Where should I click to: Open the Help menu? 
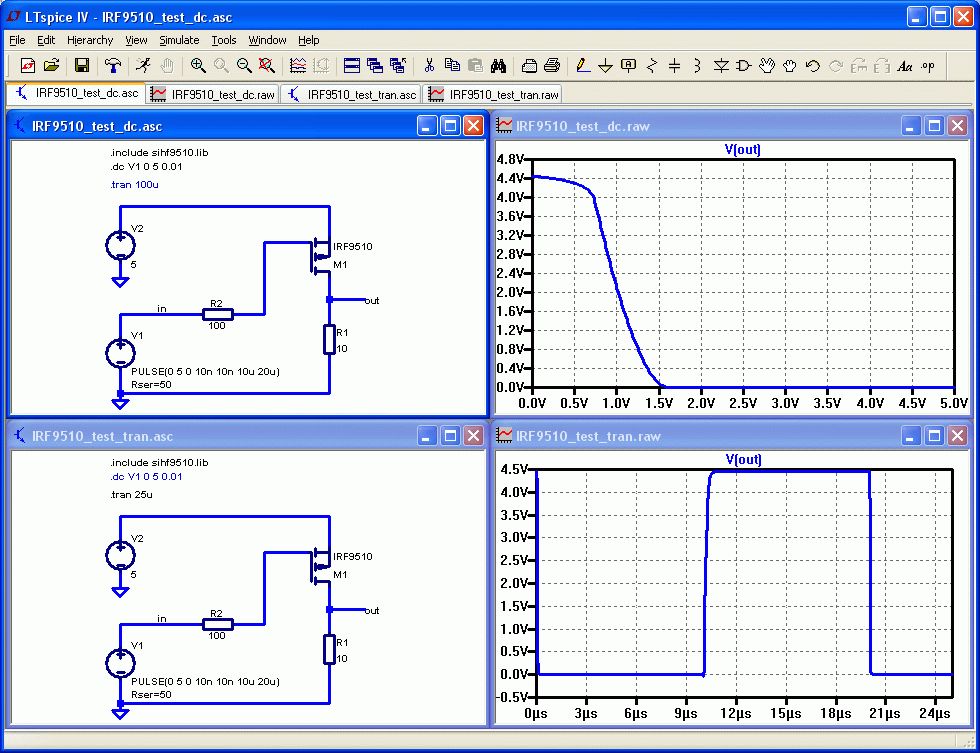(309, 40)
